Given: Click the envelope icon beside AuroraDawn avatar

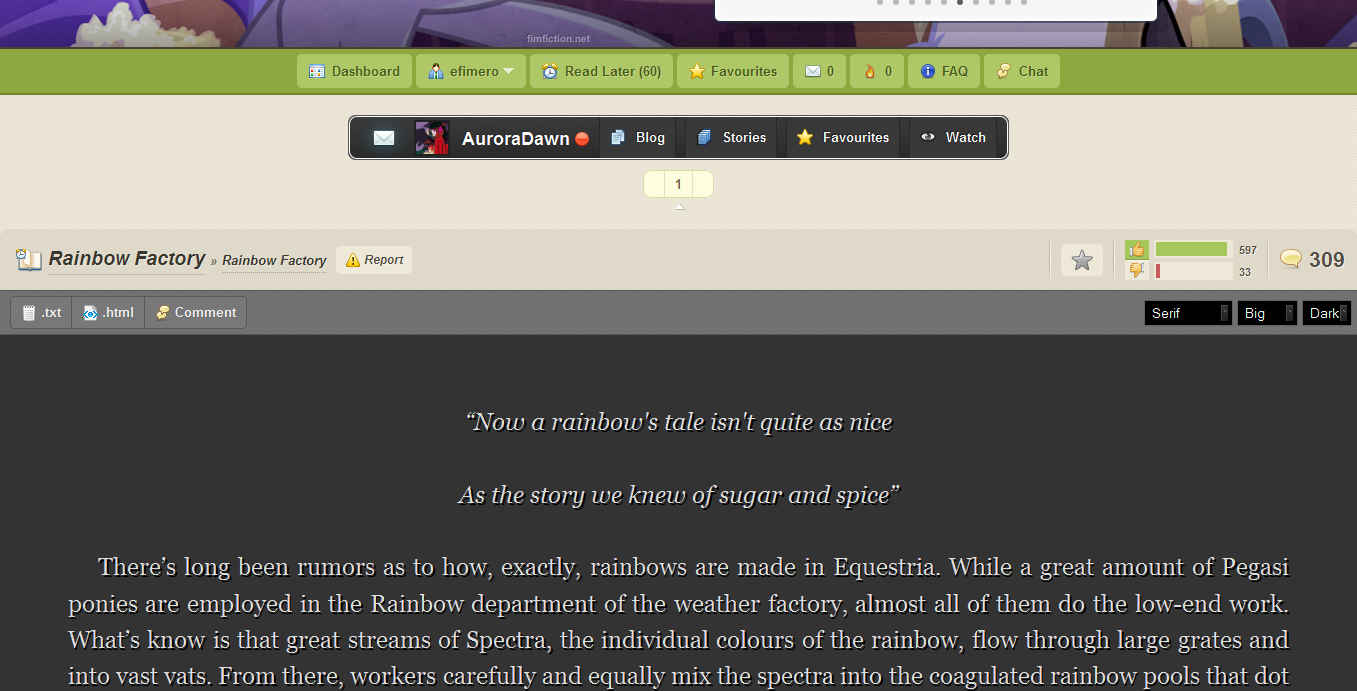Looking at the screenshot, I should 384,138.
